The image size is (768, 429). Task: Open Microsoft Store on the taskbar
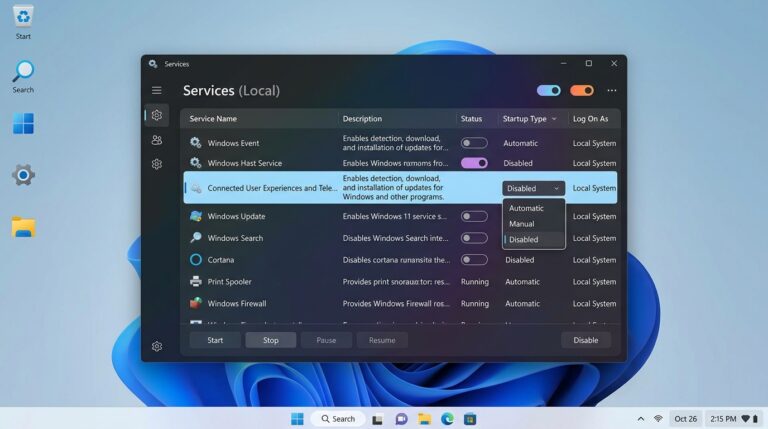pyautogui.click(x=470, y=419)
